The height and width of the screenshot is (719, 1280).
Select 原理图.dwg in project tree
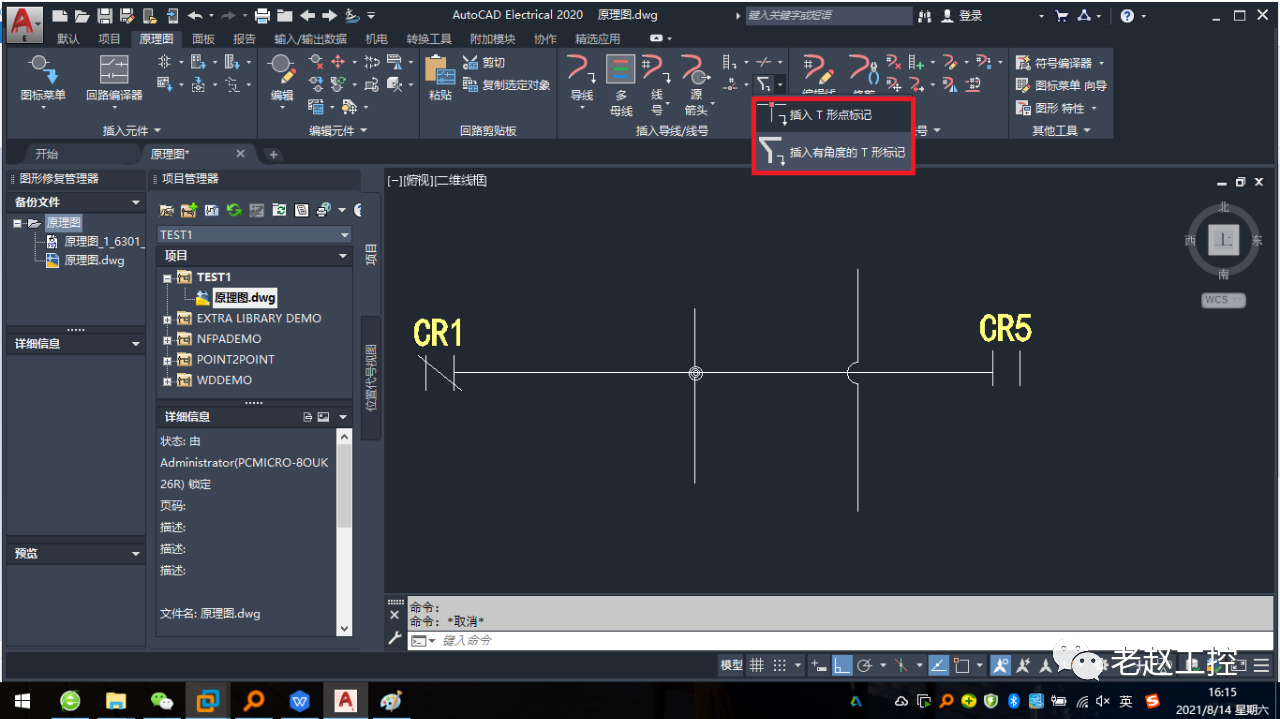click(x=244, y=297)
